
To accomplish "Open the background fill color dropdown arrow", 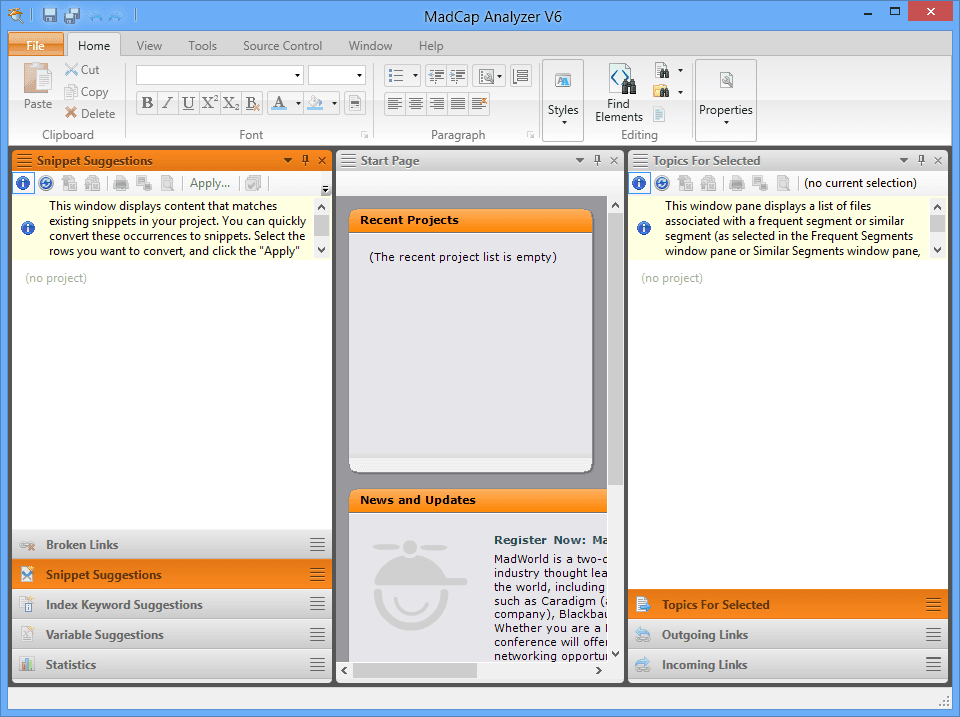I will pos(334,103).
